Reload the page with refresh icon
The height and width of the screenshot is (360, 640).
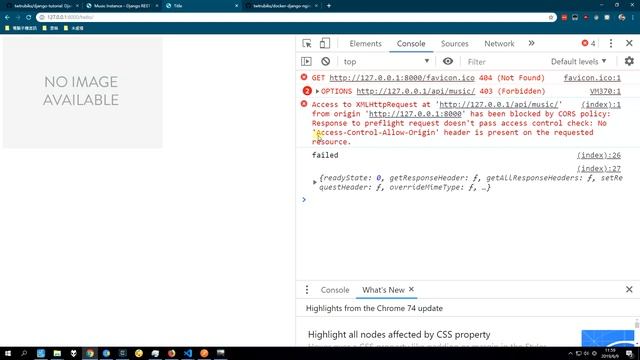pyautogui.click(x=29, y=17)
